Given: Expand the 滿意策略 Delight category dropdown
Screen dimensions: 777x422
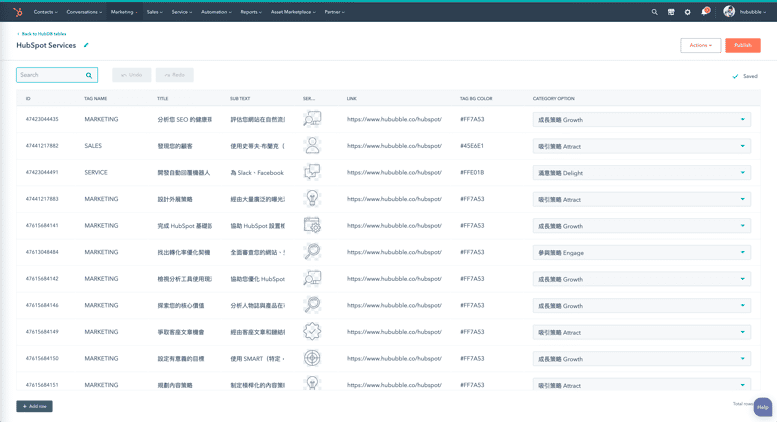Looking at the screenshot, I should (742, 173).
